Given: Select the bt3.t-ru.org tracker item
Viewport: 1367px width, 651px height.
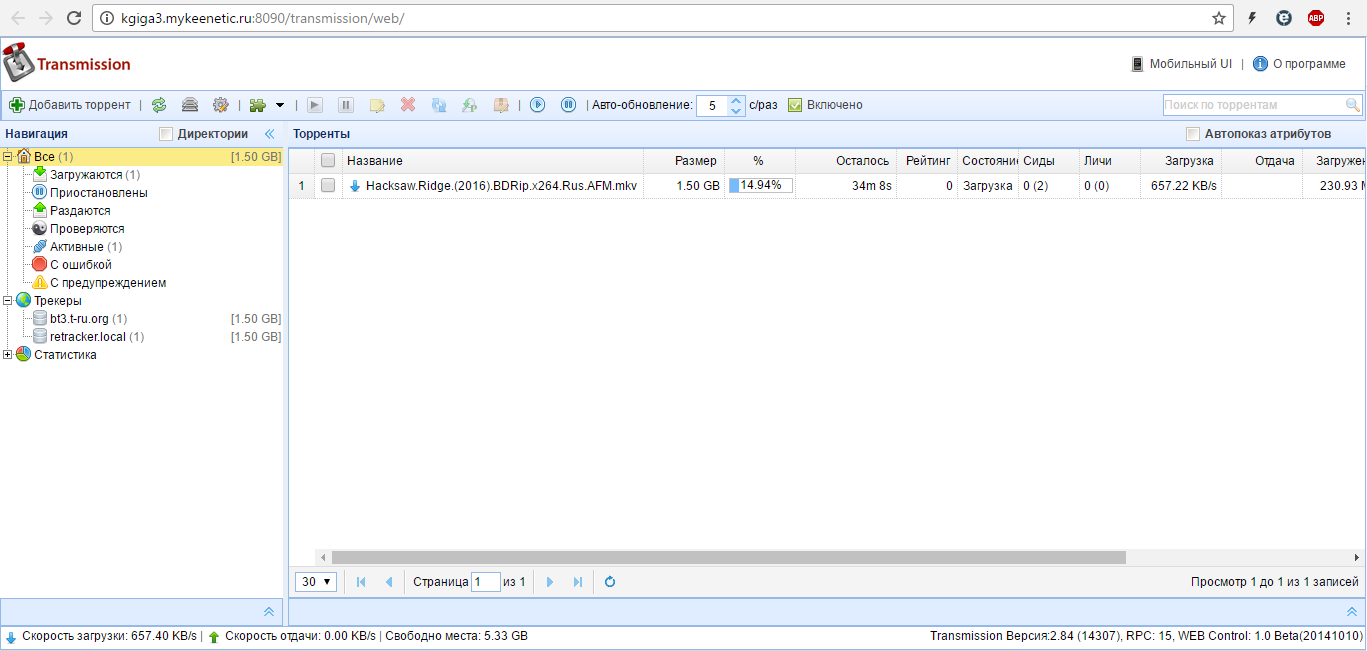Looking at the screenshot, I should tap(79, 319).
